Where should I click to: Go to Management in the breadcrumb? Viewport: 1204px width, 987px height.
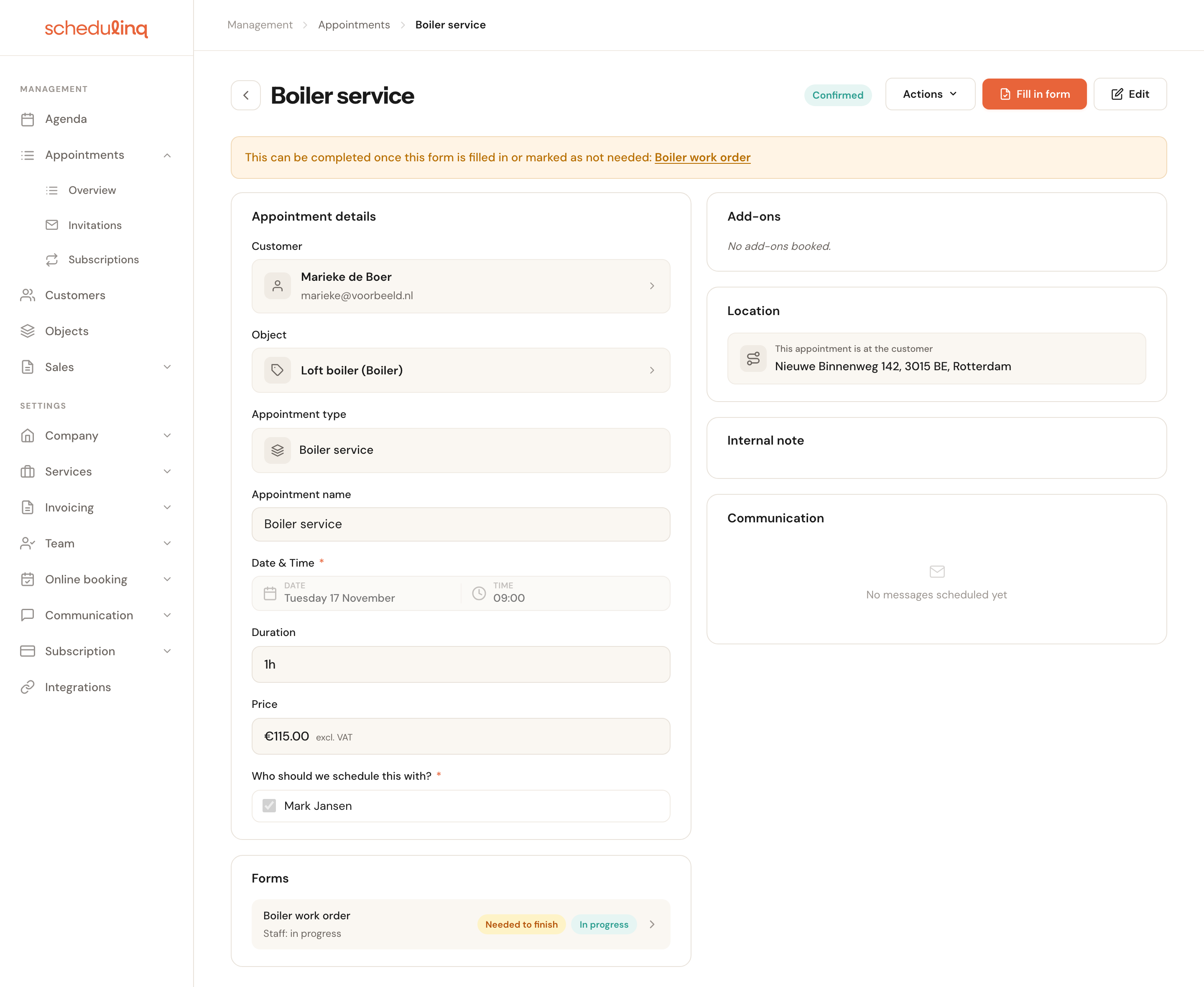click(260, 25)
